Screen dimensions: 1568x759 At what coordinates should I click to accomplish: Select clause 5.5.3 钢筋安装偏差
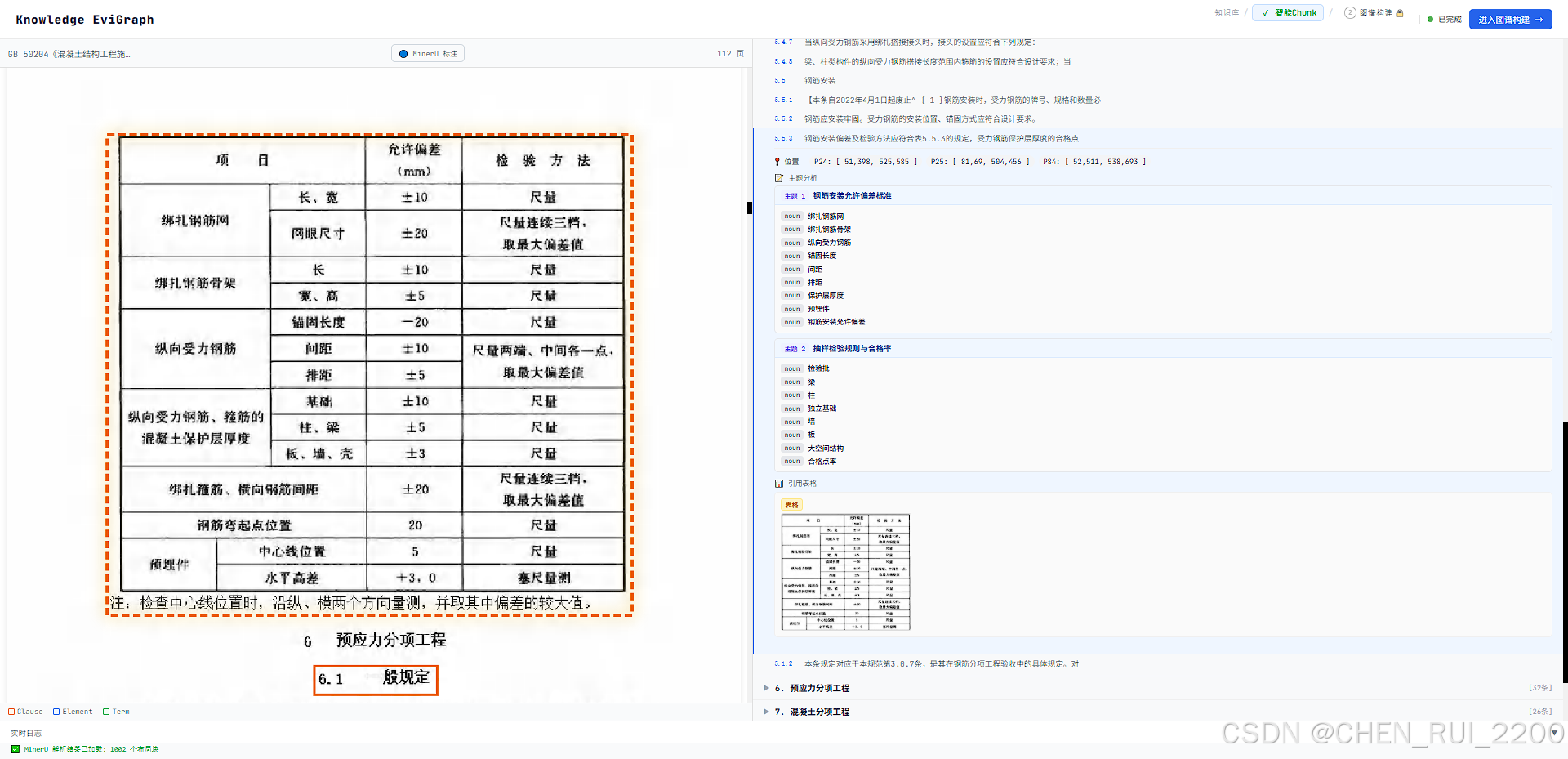[926, 139]
